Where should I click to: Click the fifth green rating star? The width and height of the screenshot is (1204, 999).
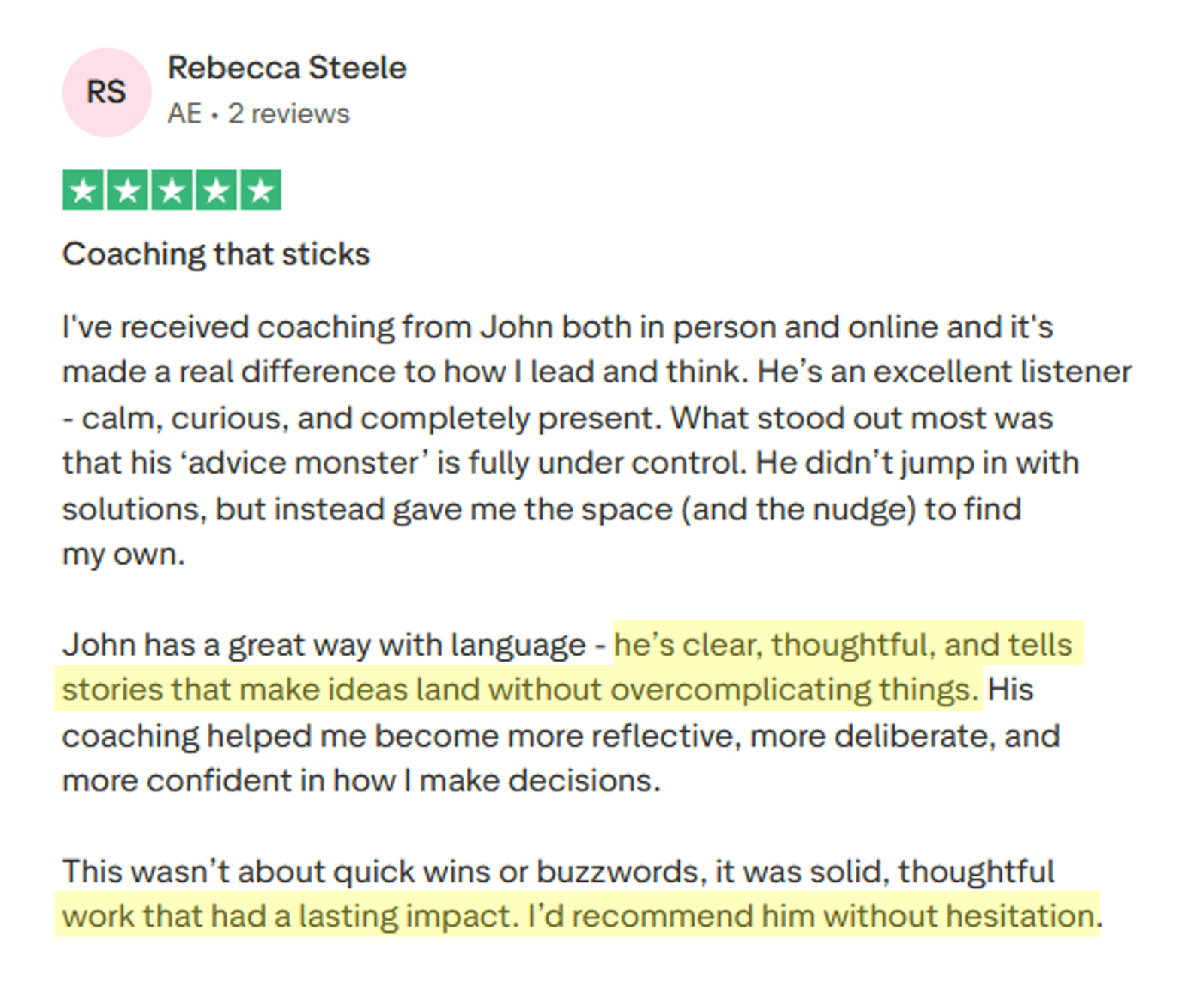pos(260,190)
